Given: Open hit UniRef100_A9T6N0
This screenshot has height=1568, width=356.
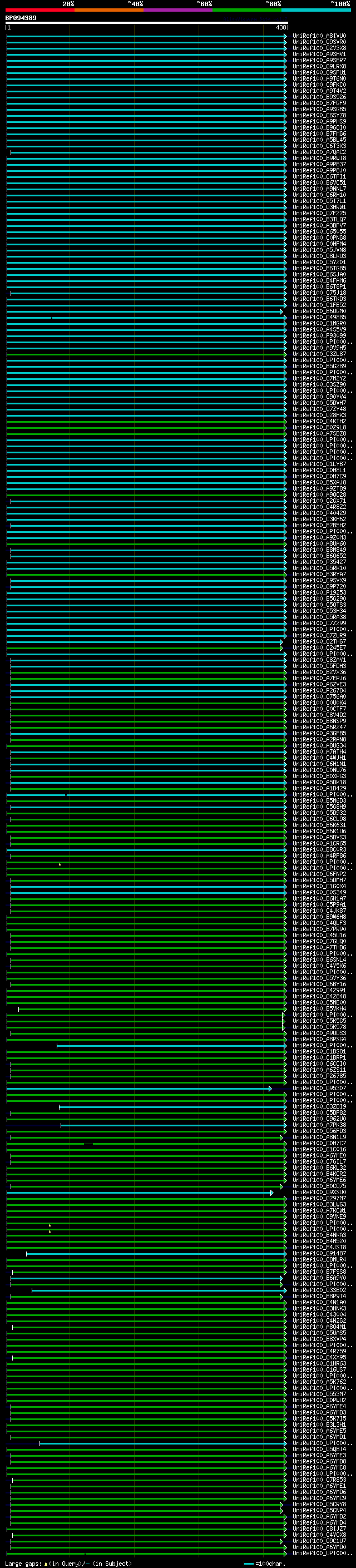Looking at the screenshot, I should point(319,78).
